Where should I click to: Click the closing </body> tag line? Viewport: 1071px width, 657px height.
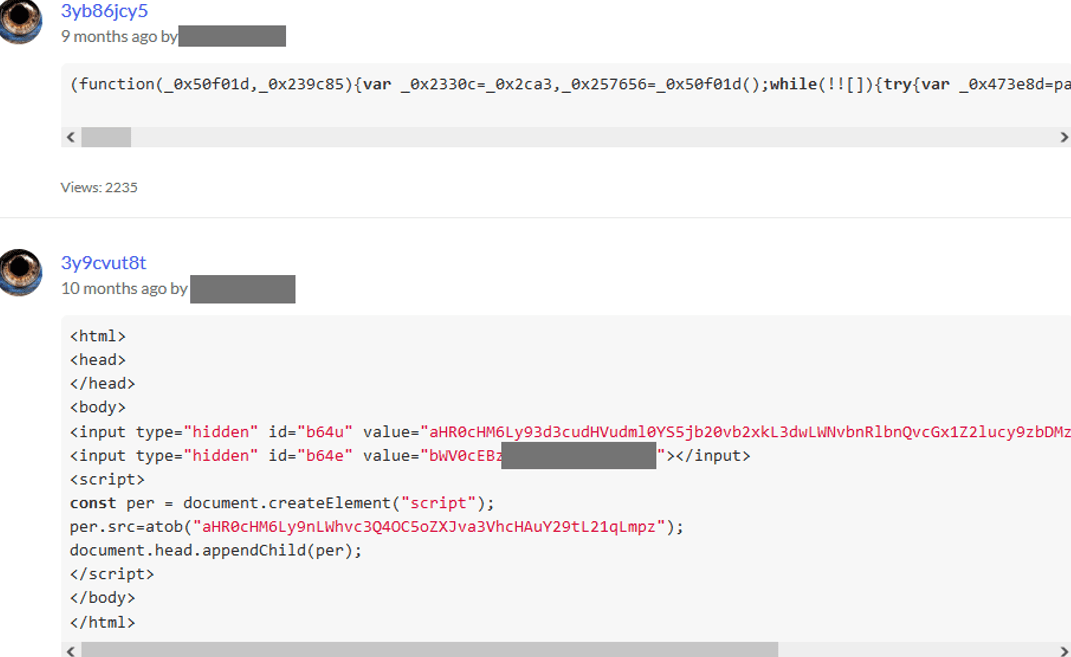click(102, 598)
